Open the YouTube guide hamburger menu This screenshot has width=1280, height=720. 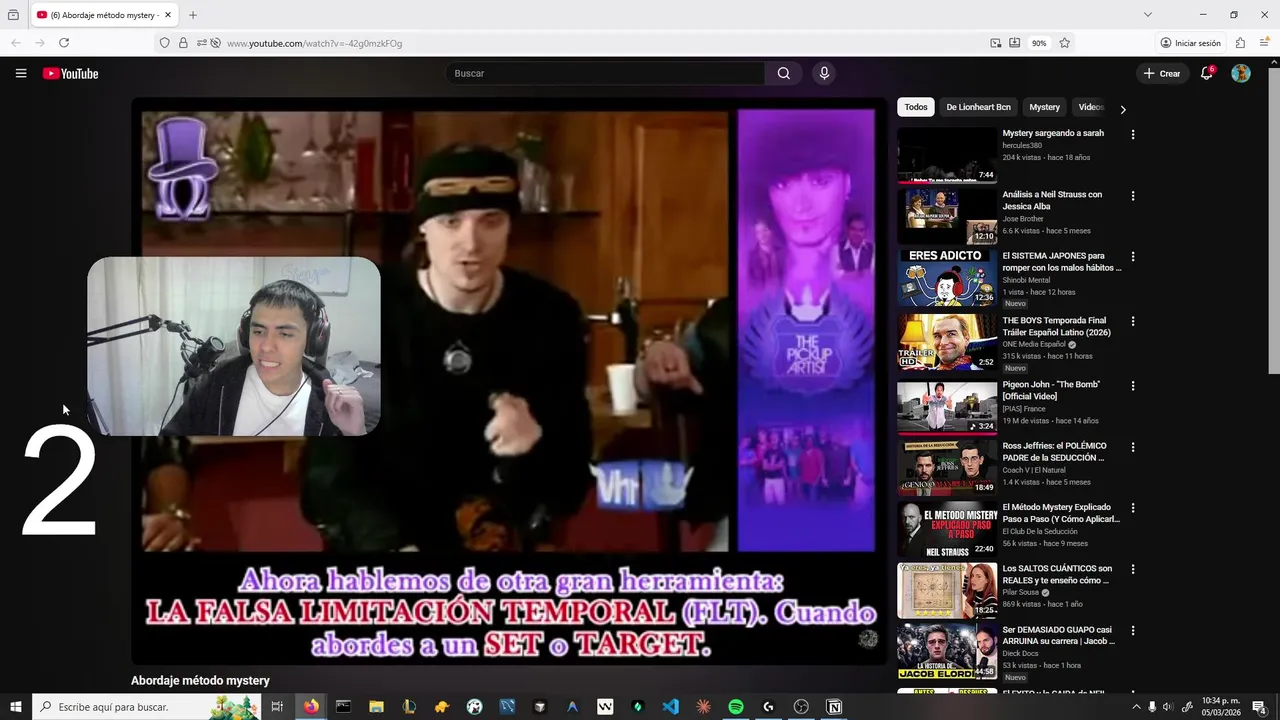point(21,73)
